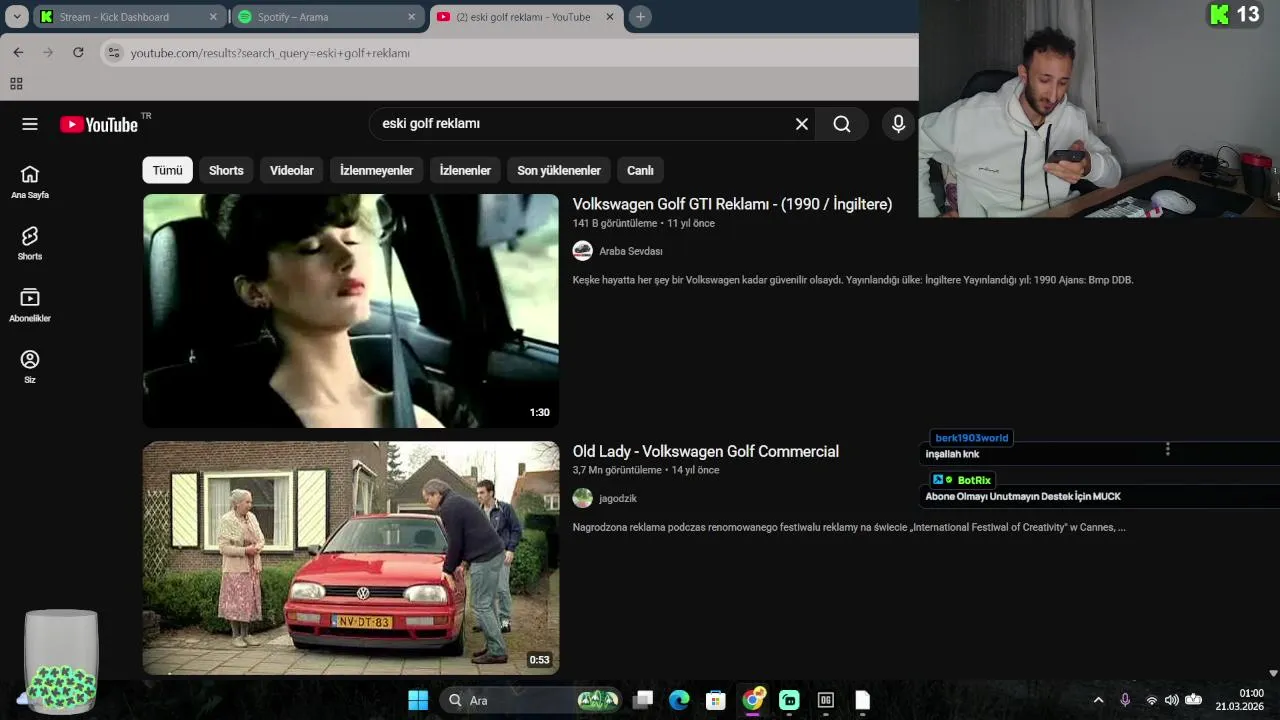This screenshot has height=720, width=1280.
Task: Show hidden system tray icons
Action: click(x=1098, y=700)
